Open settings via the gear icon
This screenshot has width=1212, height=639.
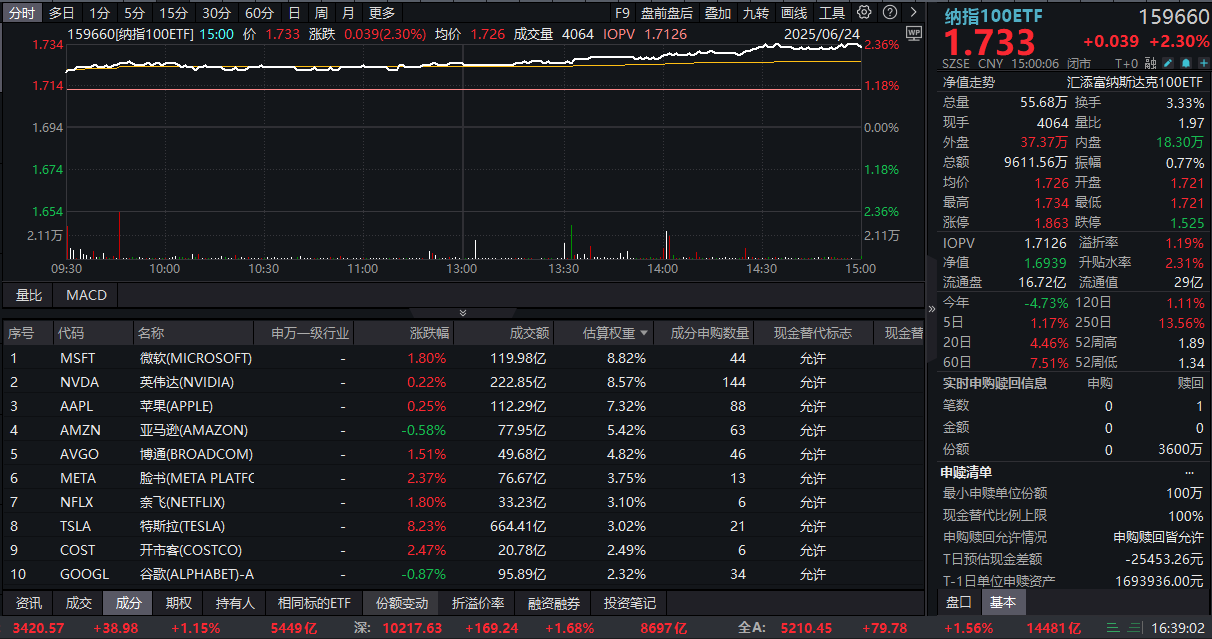point(863,13)
